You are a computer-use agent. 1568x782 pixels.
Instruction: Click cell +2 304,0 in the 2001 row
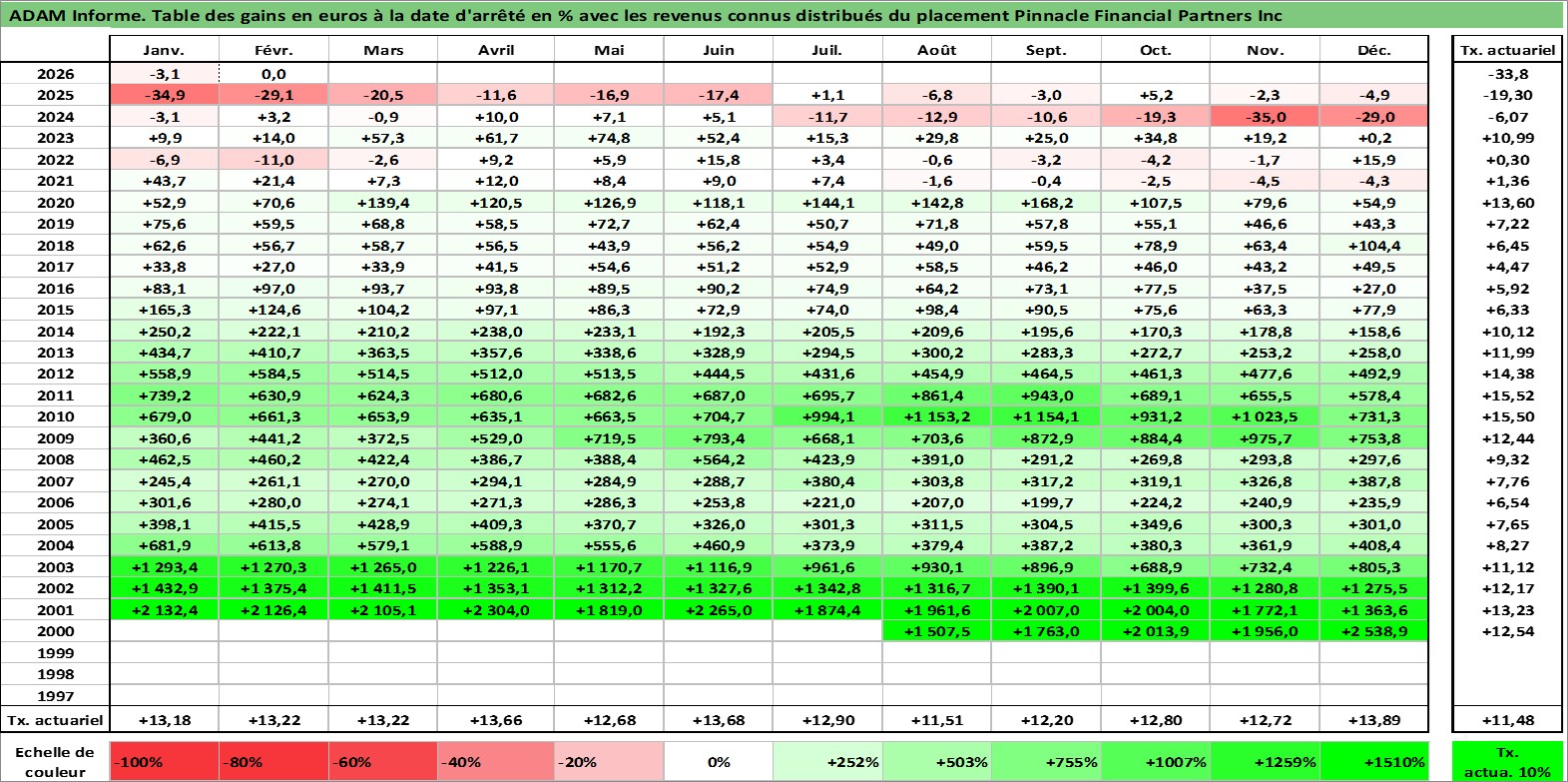[x=496, y=610]
